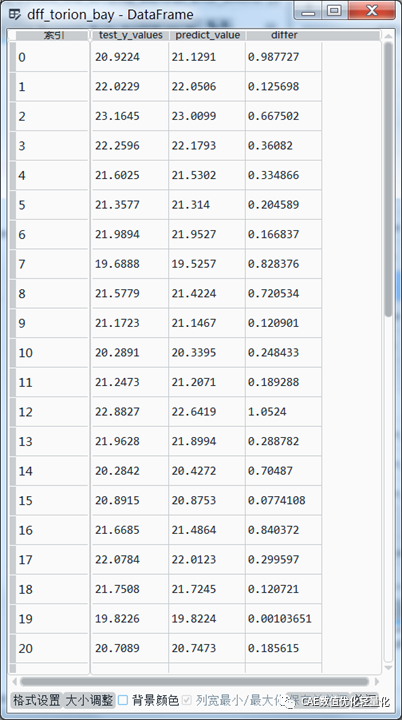Click the scroll right arrow

377,681
